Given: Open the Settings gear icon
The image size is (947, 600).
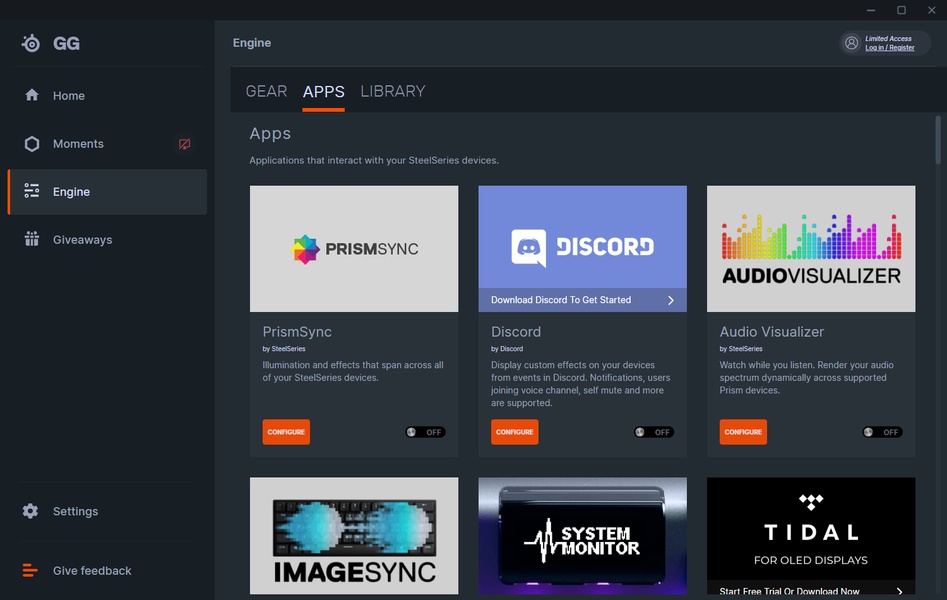Looking at the screenshot, I should pos(32,511).
